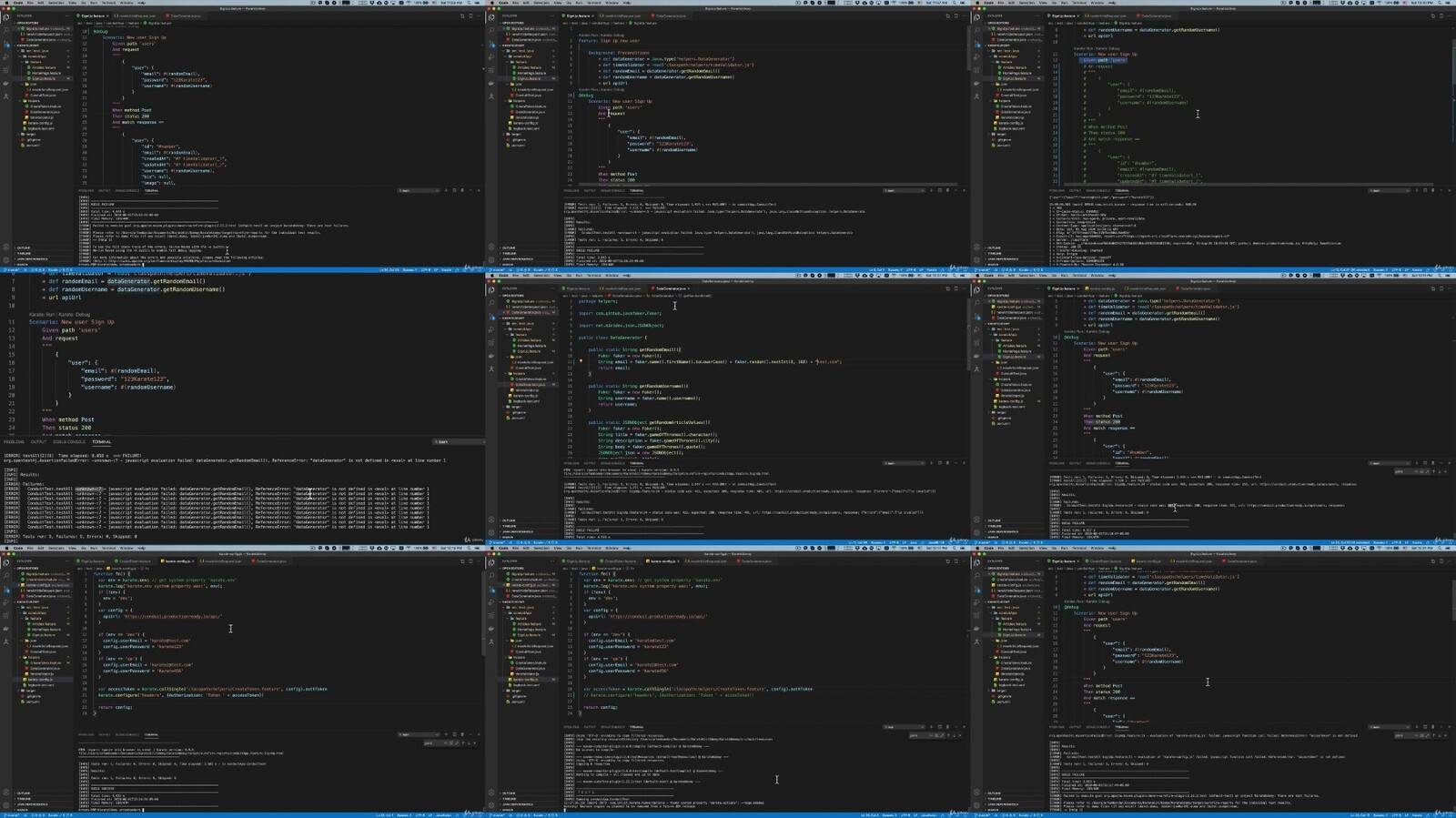1456x818 pixels.
Task: Click Karate: Debug codelens in zoomed-in editor view
Action: tap(74, 315)
